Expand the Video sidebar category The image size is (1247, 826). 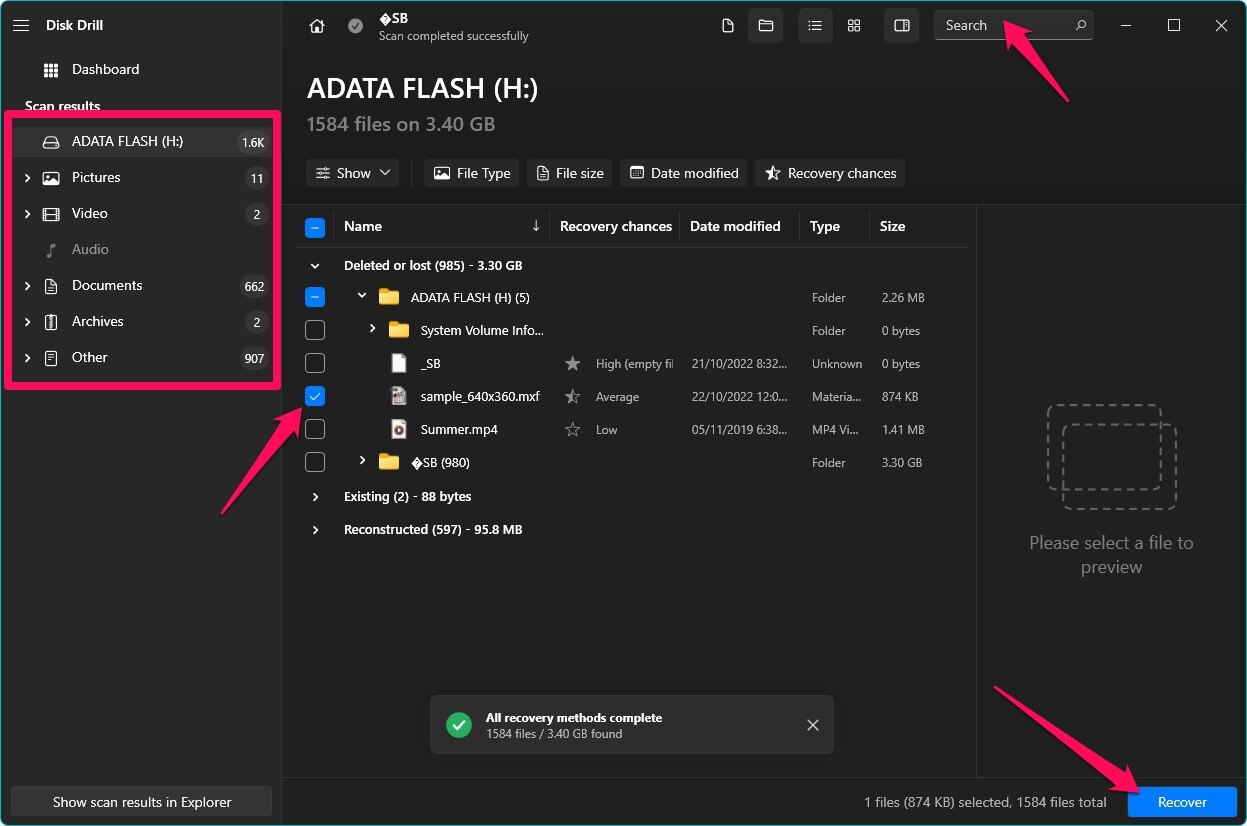point(27,214)
